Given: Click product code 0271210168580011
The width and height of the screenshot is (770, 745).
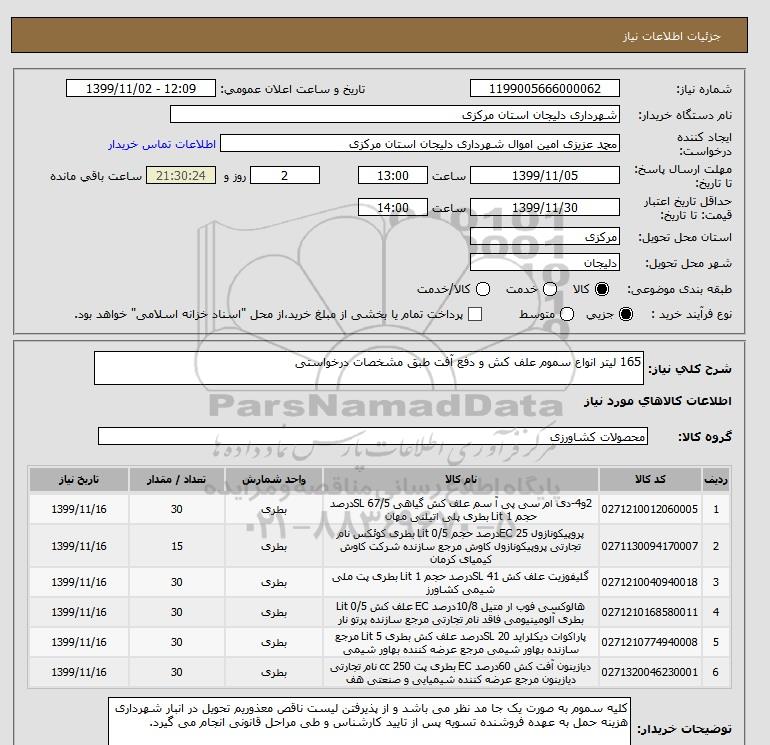Looking at the screenshot, I should point(650,612).
